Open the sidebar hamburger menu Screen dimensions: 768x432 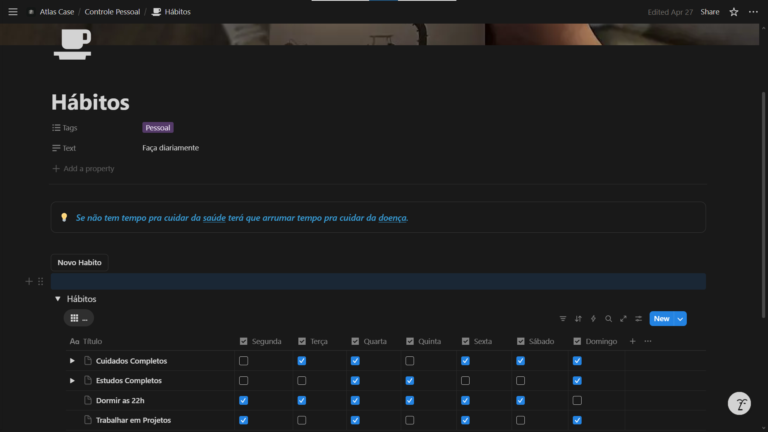[x=12, y=12]
